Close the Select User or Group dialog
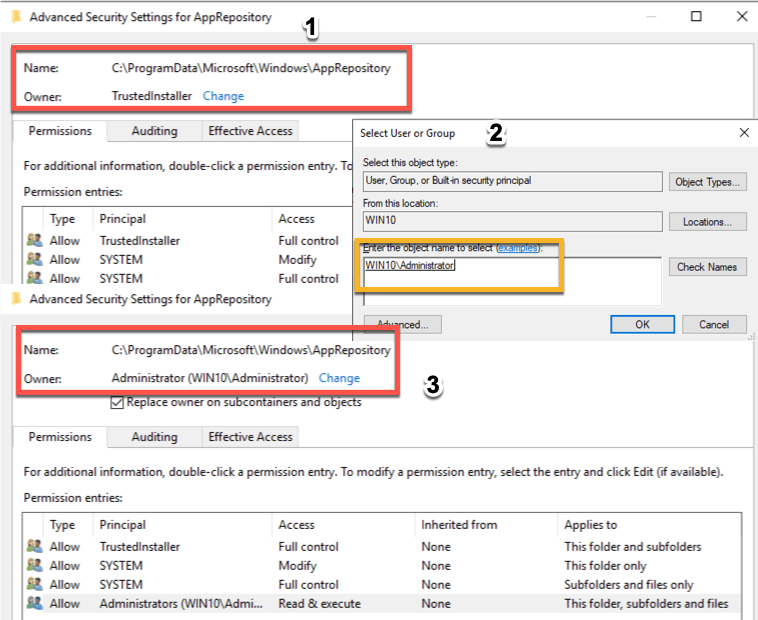758x620 pixels. 743,133
